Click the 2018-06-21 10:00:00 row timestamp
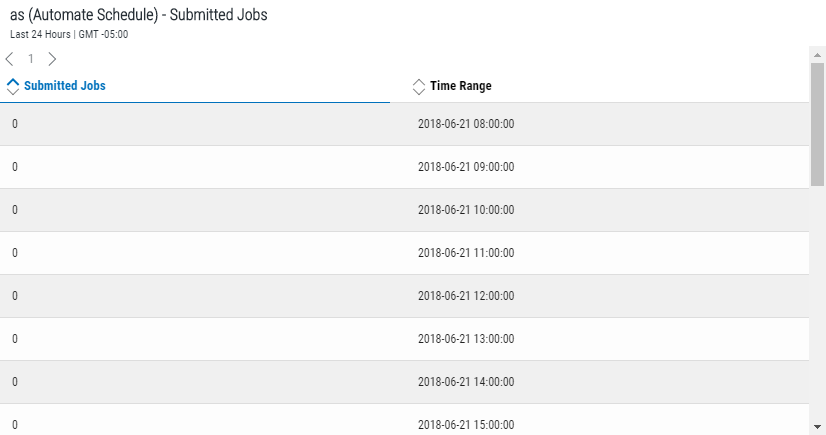 tap(466, 210)
